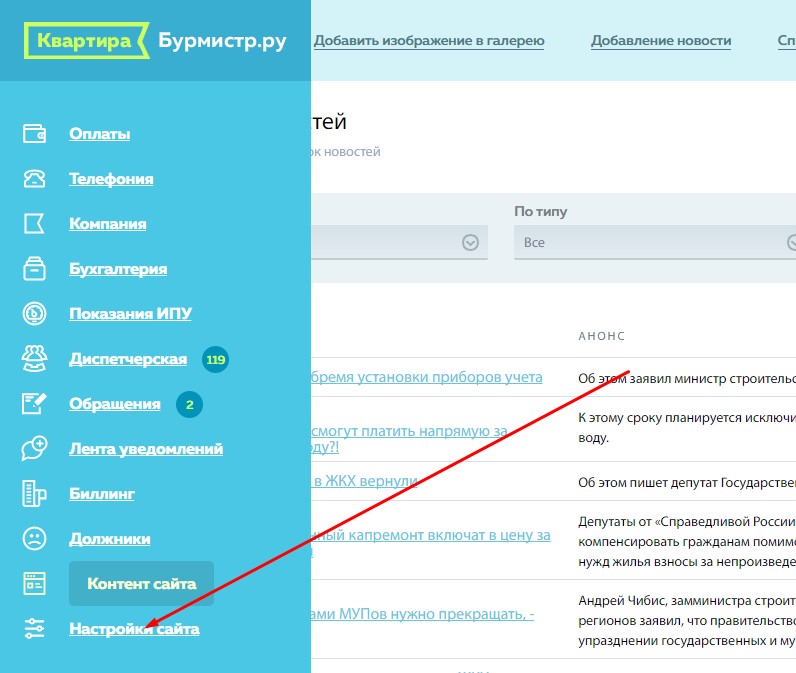Click the archive box icon beside Бухгалтерия

[34, 268]
